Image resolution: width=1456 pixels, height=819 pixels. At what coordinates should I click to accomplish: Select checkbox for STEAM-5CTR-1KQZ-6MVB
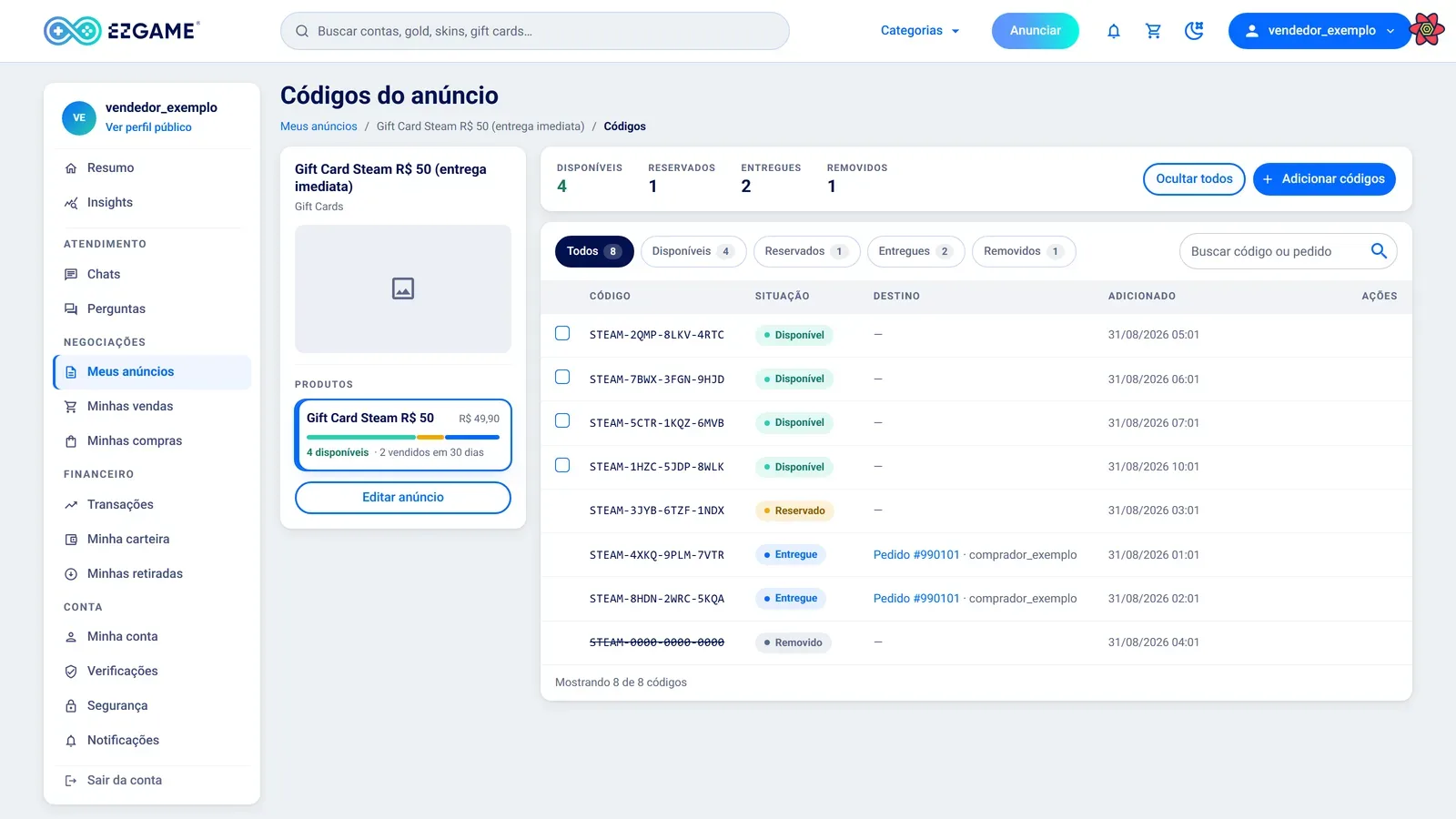(562, 420)
